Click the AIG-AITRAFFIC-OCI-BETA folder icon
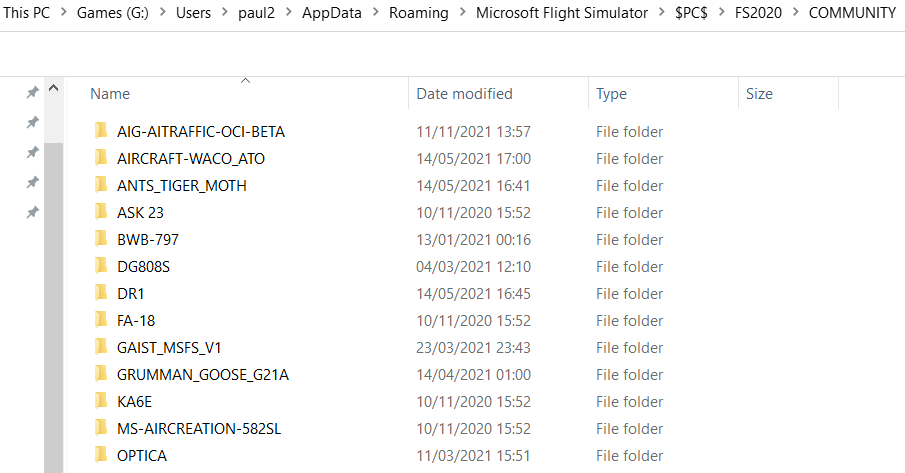Image resolution: width=905 pixels, height=473 pixels. 100,131
